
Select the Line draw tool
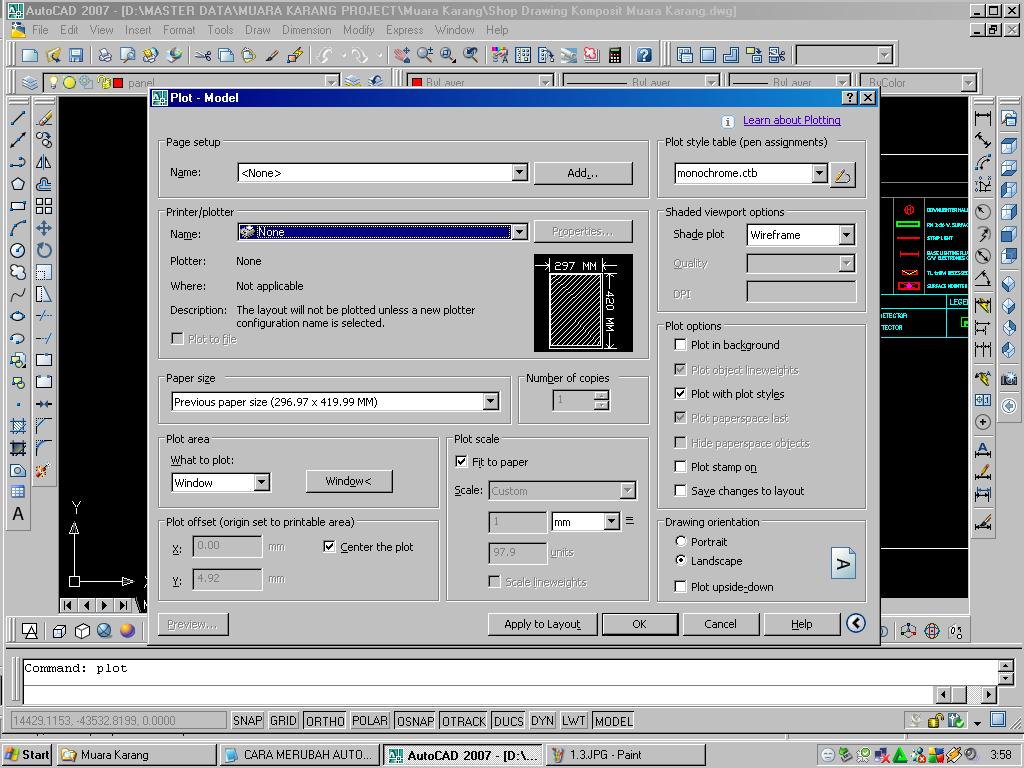point(18,118)
